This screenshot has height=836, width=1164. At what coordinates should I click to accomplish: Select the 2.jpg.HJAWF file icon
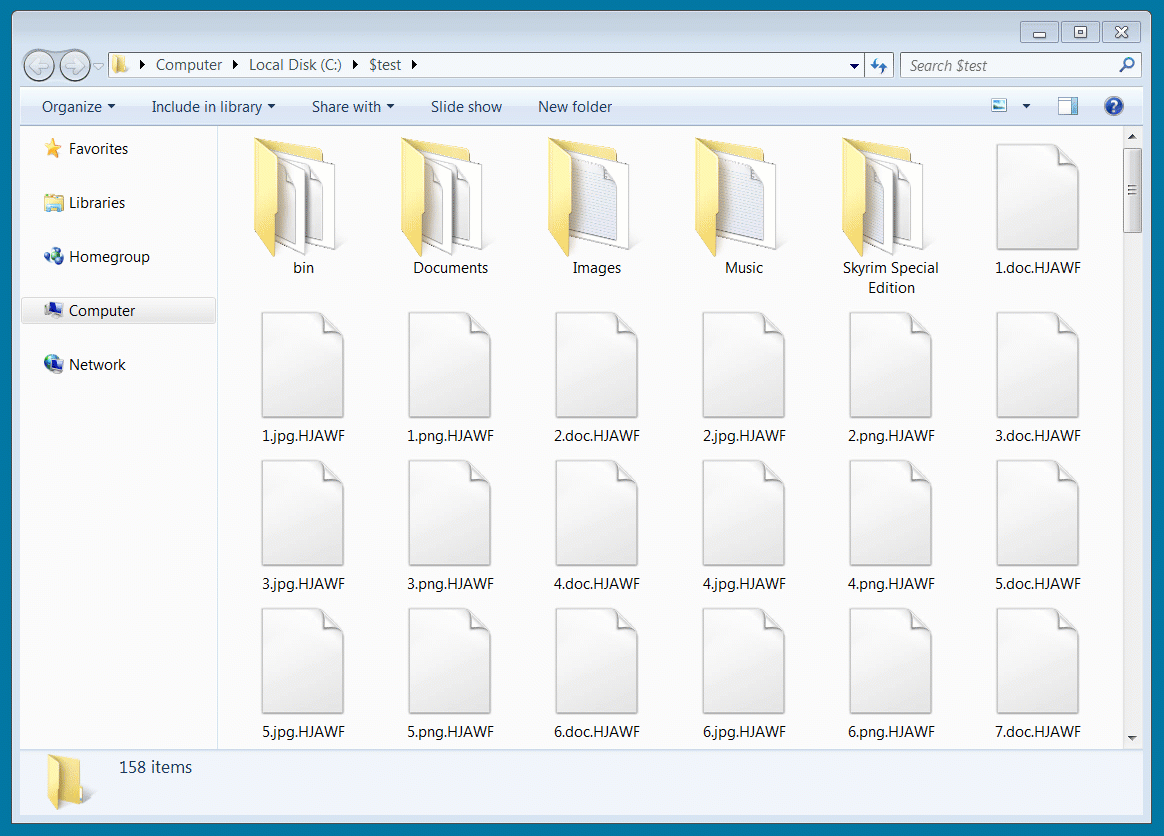coord(743,365)
